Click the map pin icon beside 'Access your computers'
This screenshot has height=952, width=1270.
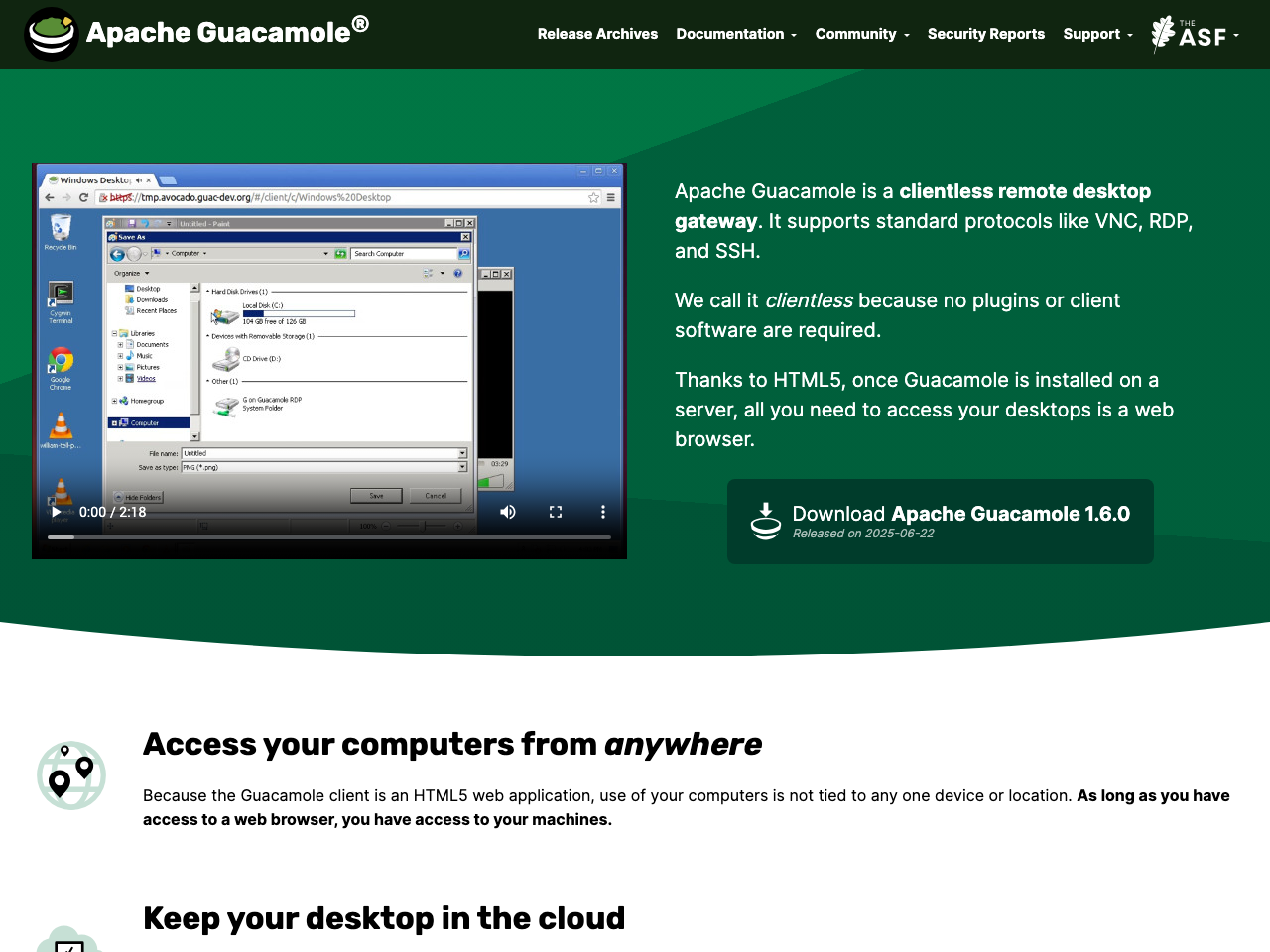coord(70,775)
